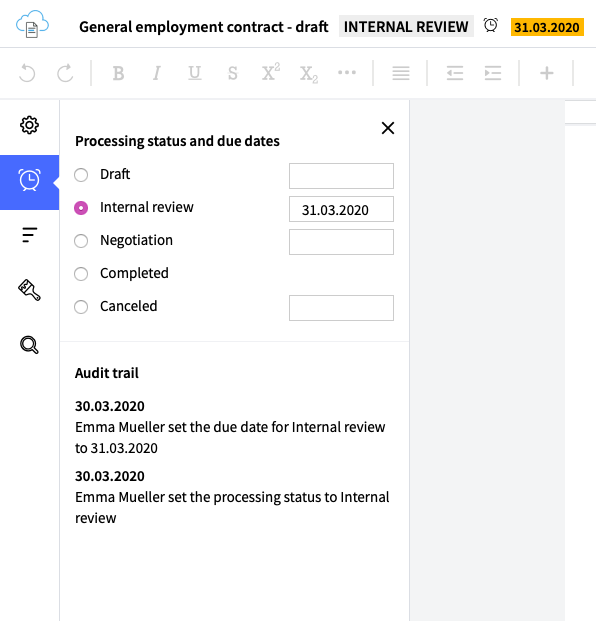Apply superscript formatting
The image size is (596, 621).
pyautogui.click(x=271, y=72)
